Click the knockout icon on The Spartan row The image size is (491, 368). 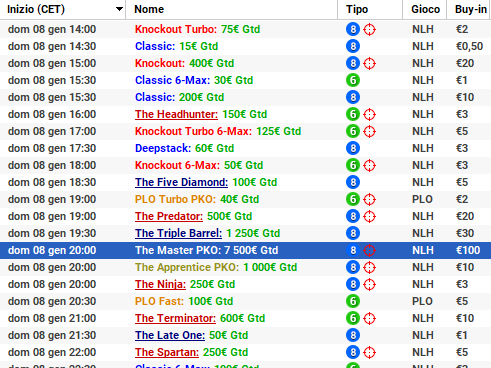[369, 352]
